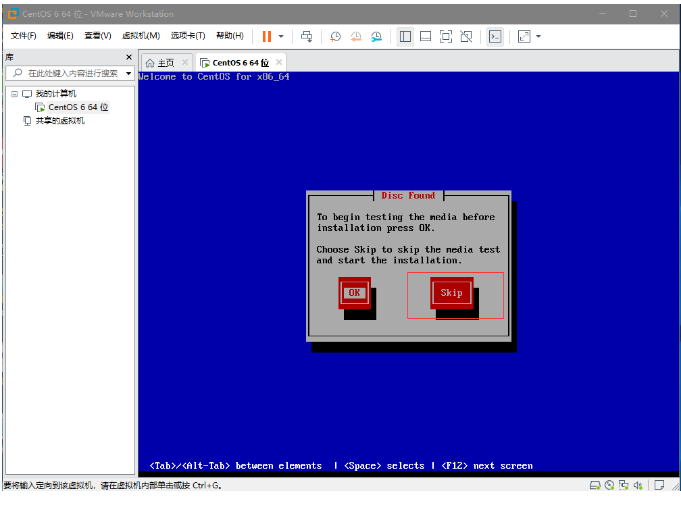The image size is (681, 510).
Task: Click the Send Ctrl+Alt+Del toolbar icon
Action: coord(307,36)
